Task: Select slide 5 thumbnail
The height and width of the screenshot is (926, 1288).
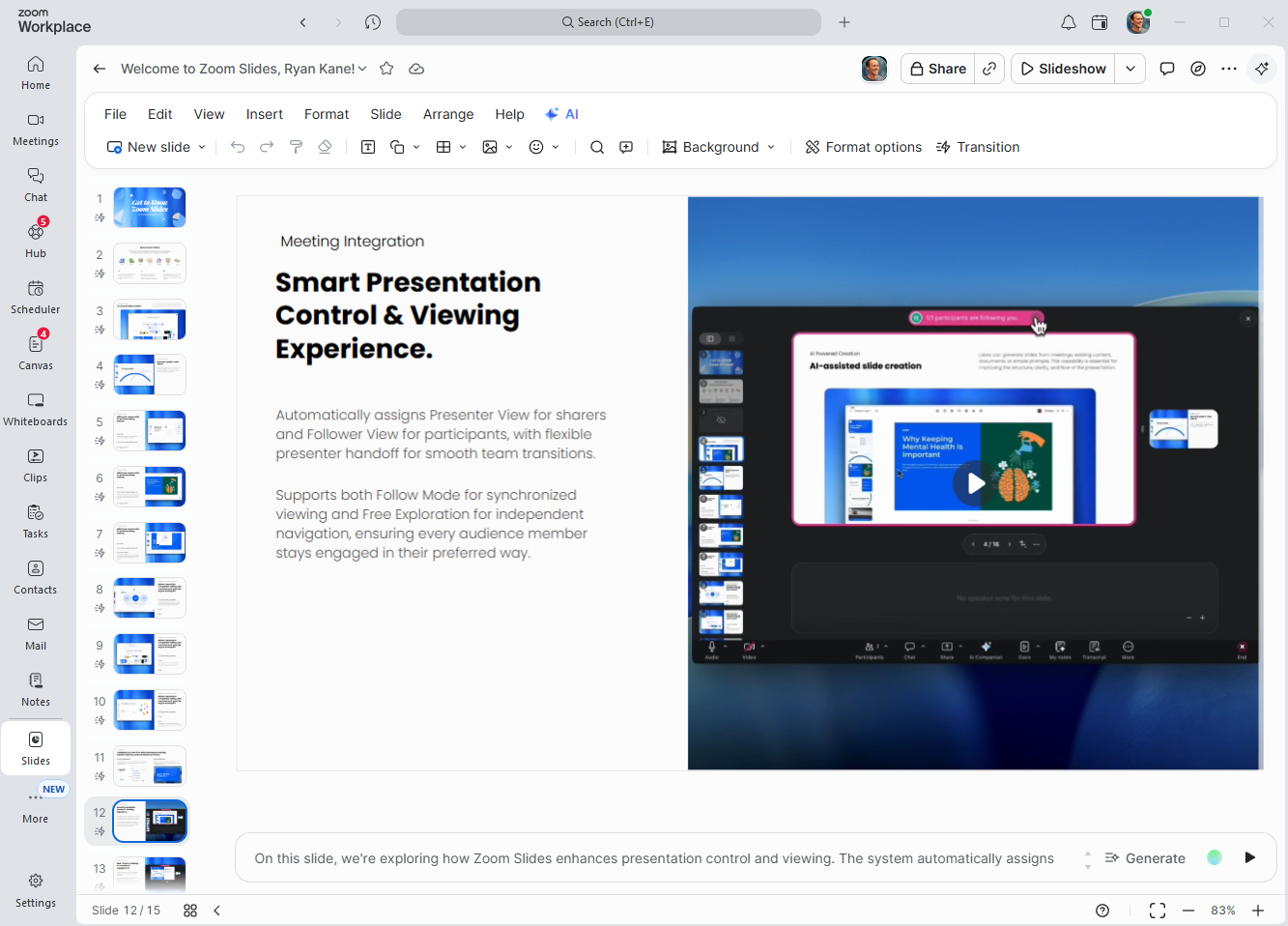Action: (x=150, y=430)
